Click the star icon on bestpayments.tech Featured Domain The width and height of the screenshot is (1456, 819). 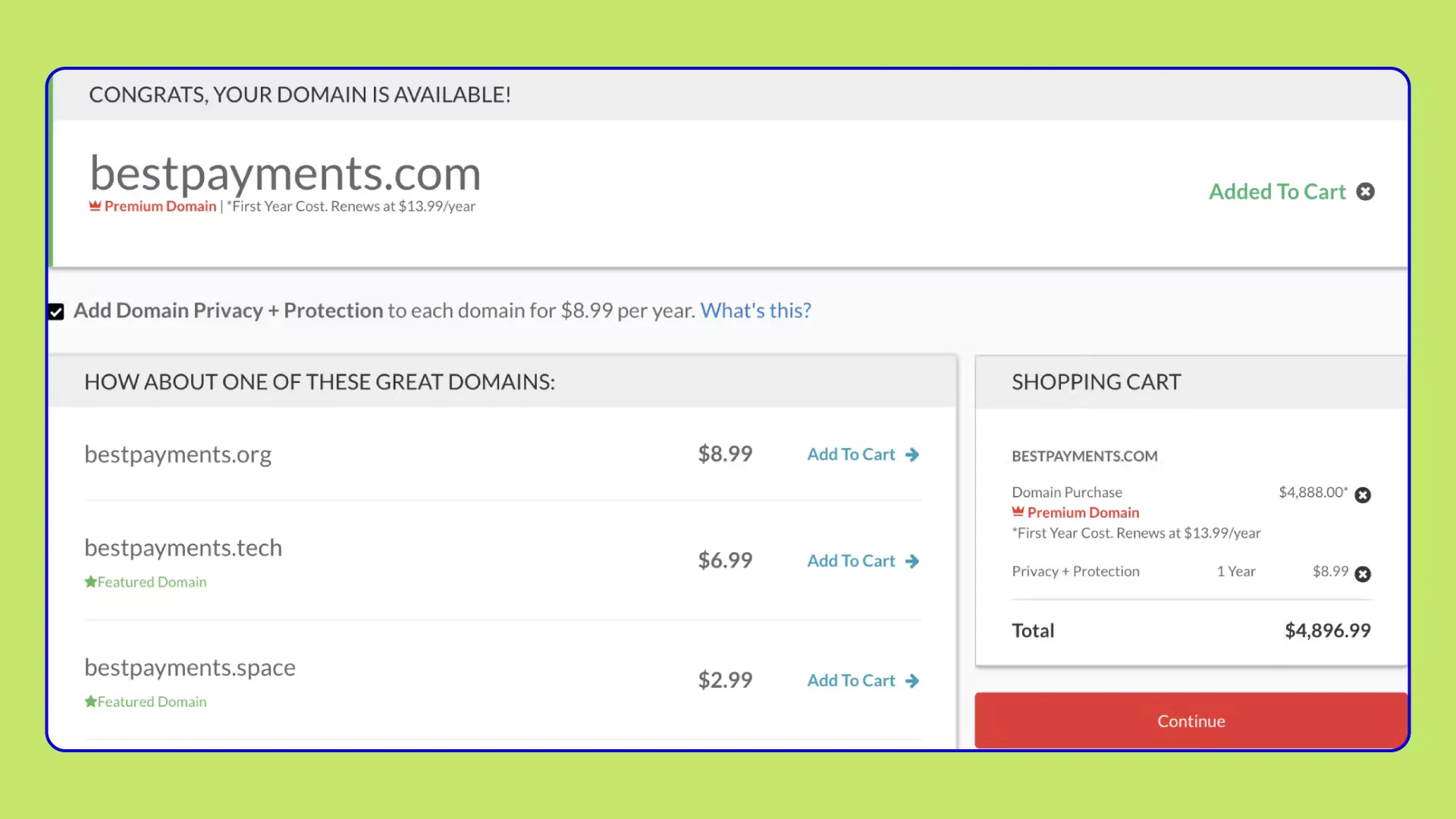(x=90, y=581)
